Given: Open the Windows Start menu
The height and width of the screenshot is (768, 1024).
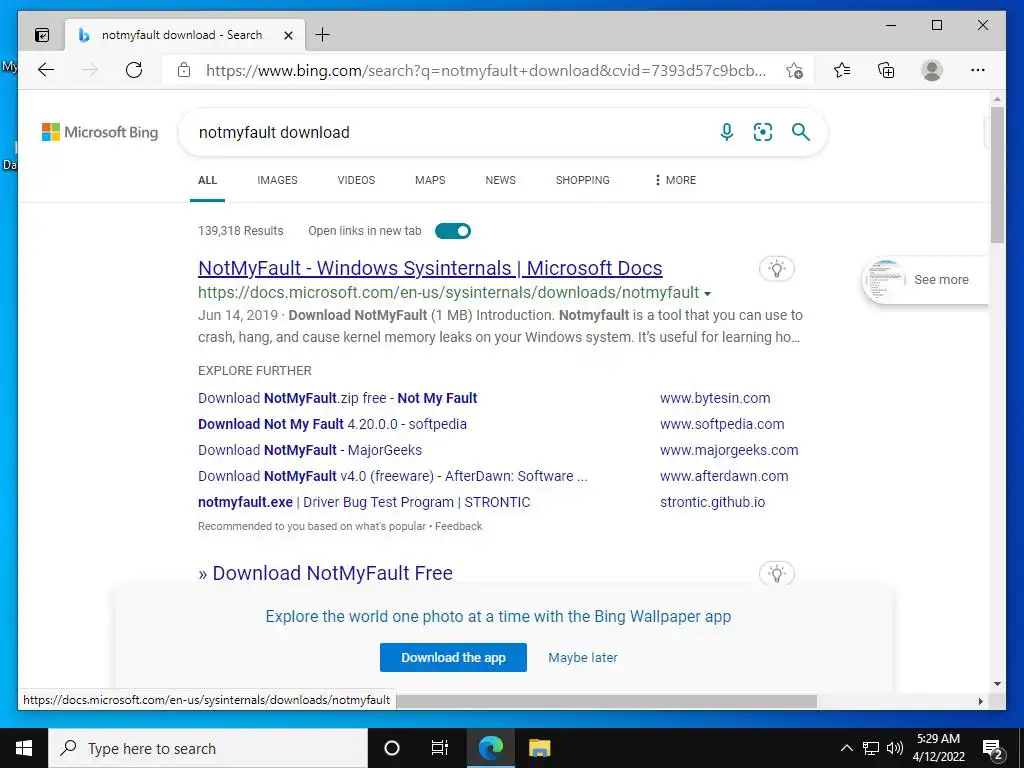Looking at the screenshot, I should point(24,748).
